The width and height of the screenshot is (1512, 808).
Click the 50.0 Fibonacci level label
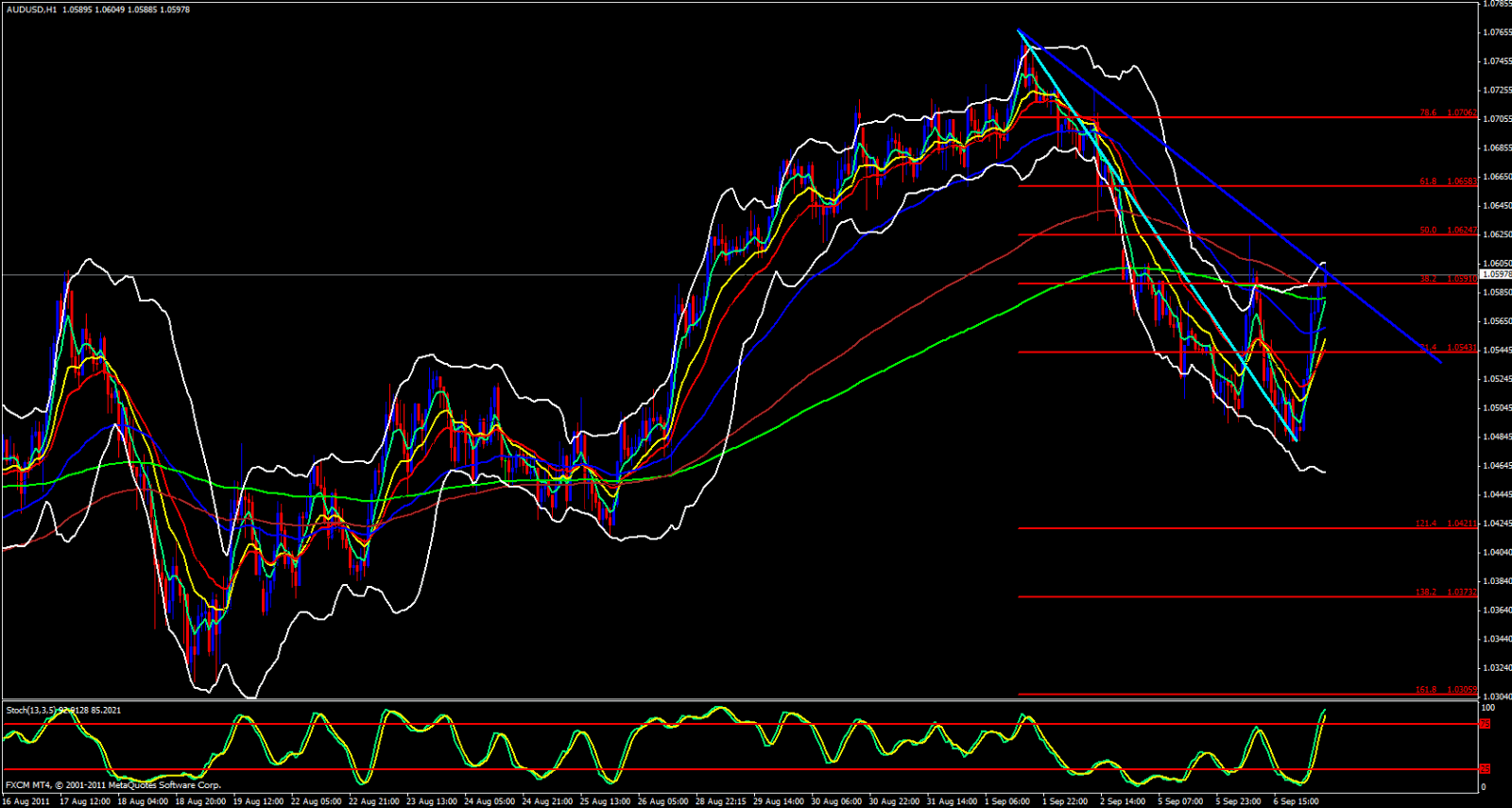(1427, 230)
